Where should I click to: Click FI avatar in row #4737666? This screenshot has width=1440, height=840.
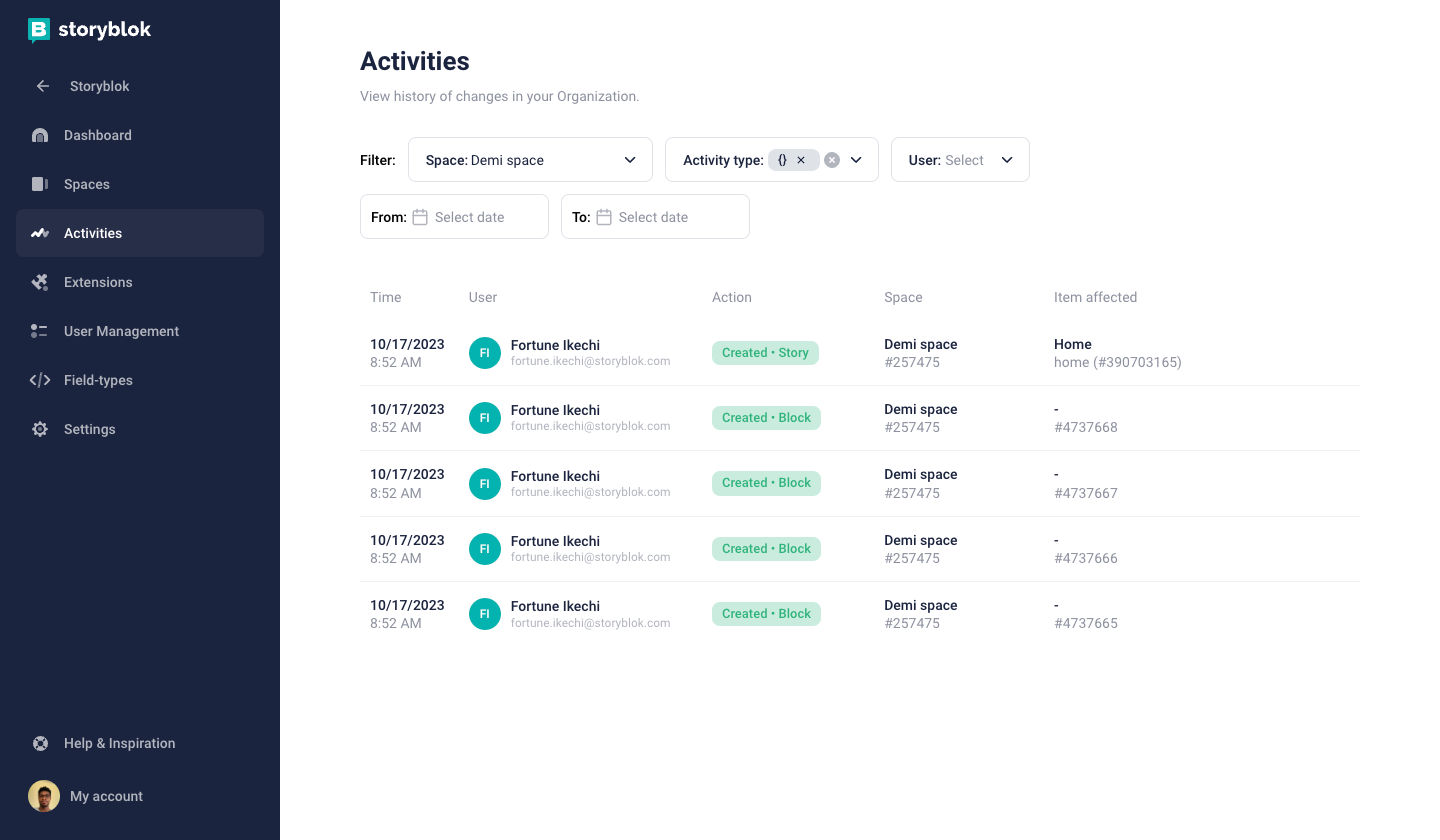click(485, 549)
